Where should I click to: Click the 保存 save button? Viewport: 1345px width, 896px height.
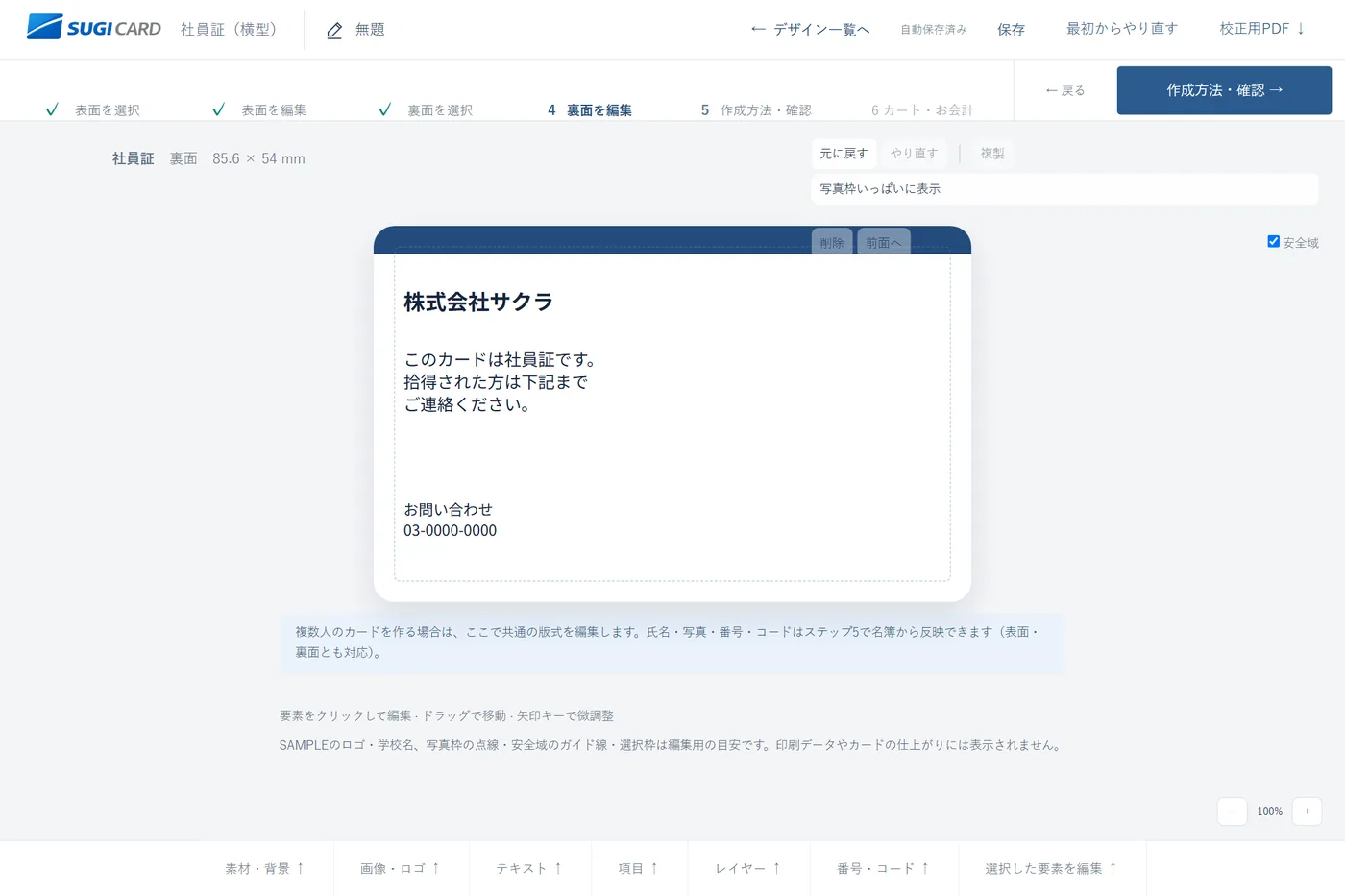click(1011, 30)
